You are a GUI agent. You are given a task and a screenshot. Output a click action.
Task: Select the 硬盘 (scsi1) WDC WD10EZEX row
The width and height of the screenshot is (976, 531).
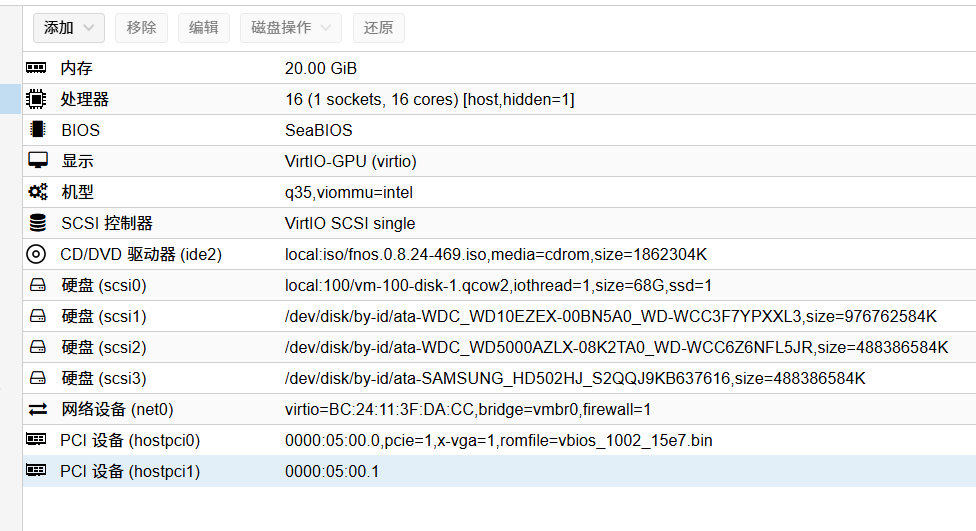click(x=500, y=316)
